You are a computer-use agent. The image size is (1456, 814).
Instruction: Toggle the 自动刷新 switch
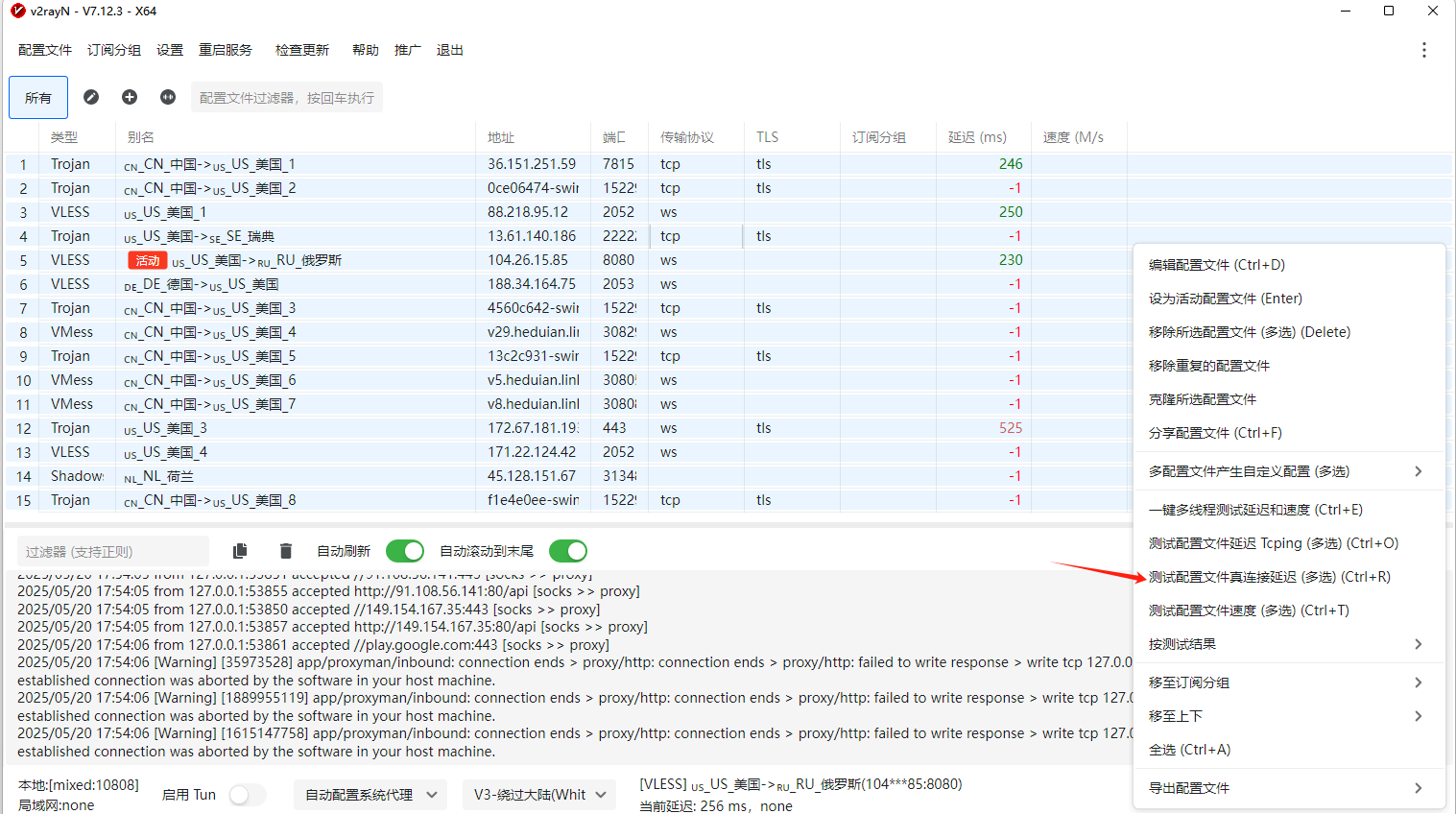405,551
